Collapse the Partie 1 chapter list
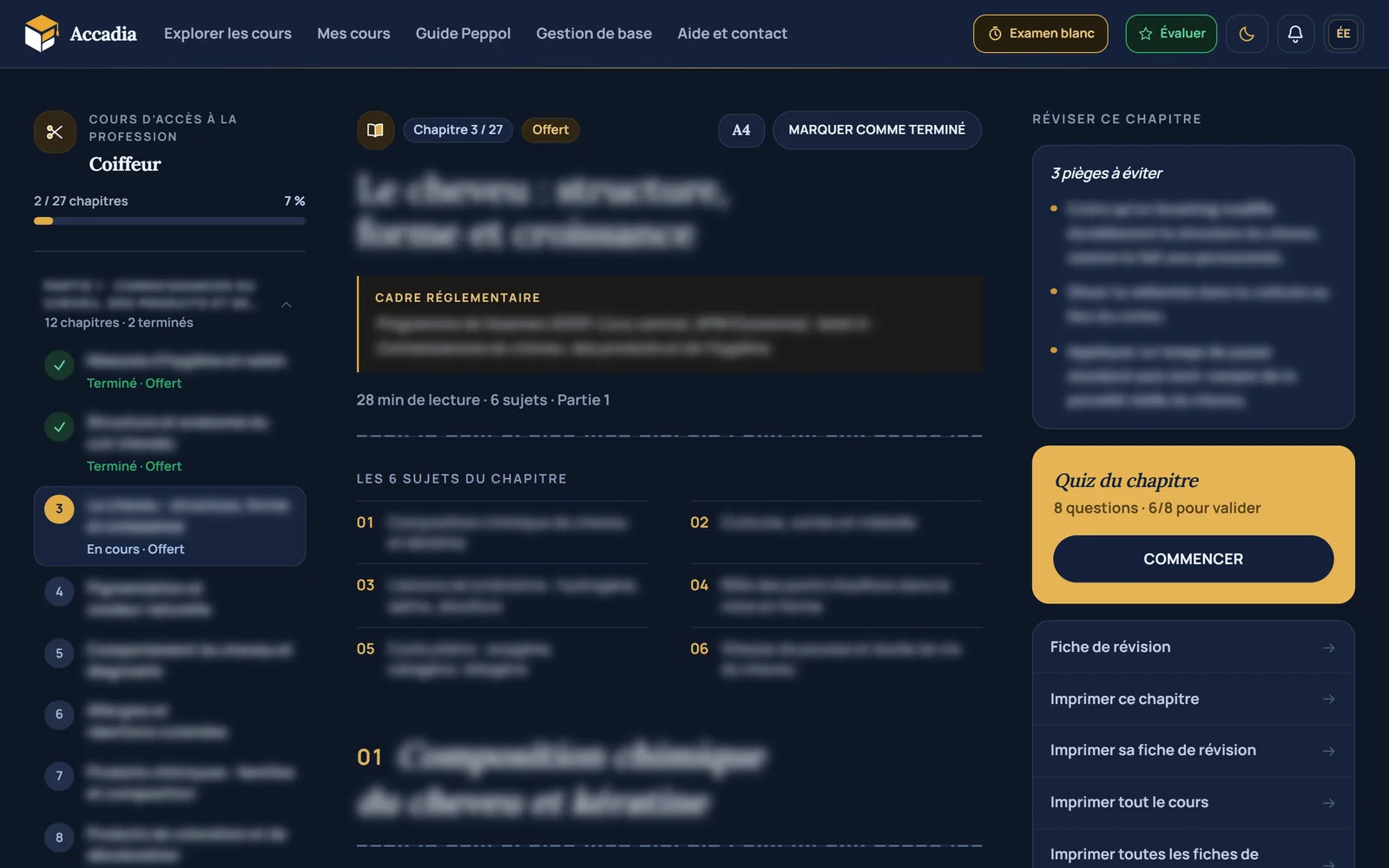The width and height of the screenshot is (1389, 868). [286, 305]
